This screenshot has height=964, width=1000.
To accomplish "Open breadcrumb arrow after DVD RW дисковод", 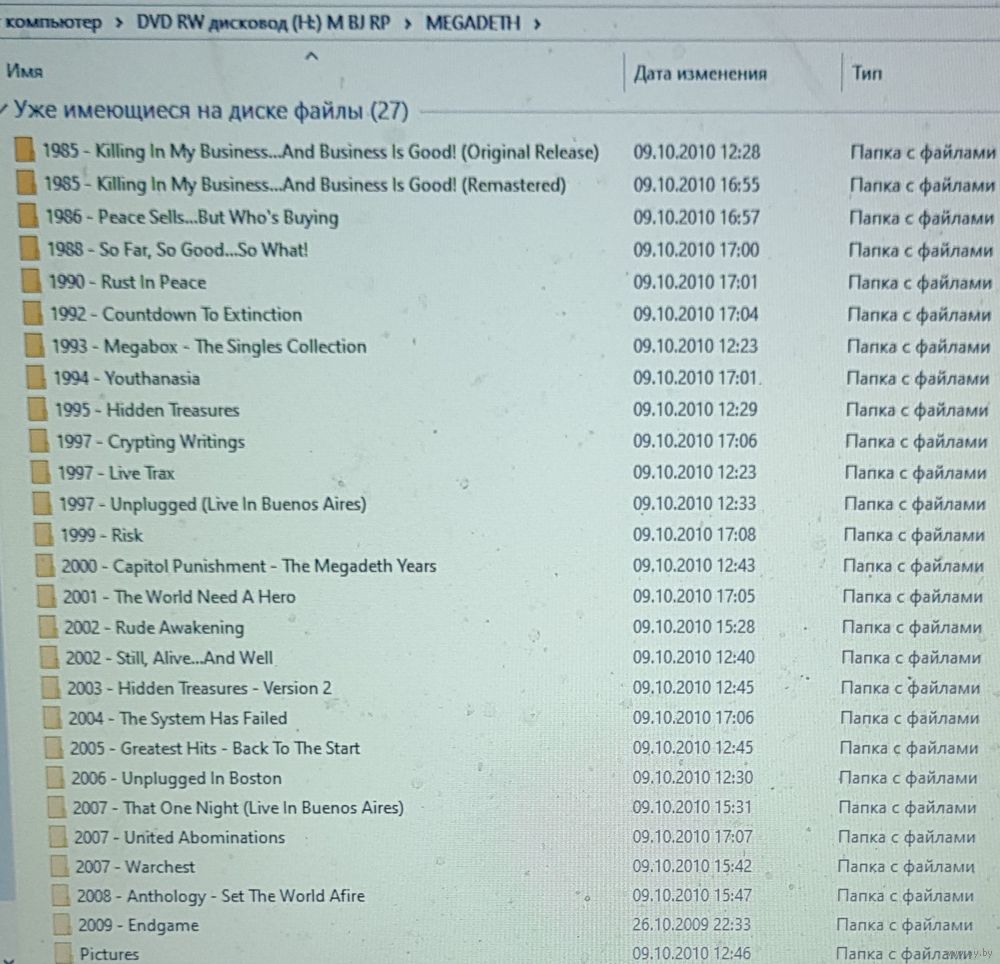I will (408, 24).
